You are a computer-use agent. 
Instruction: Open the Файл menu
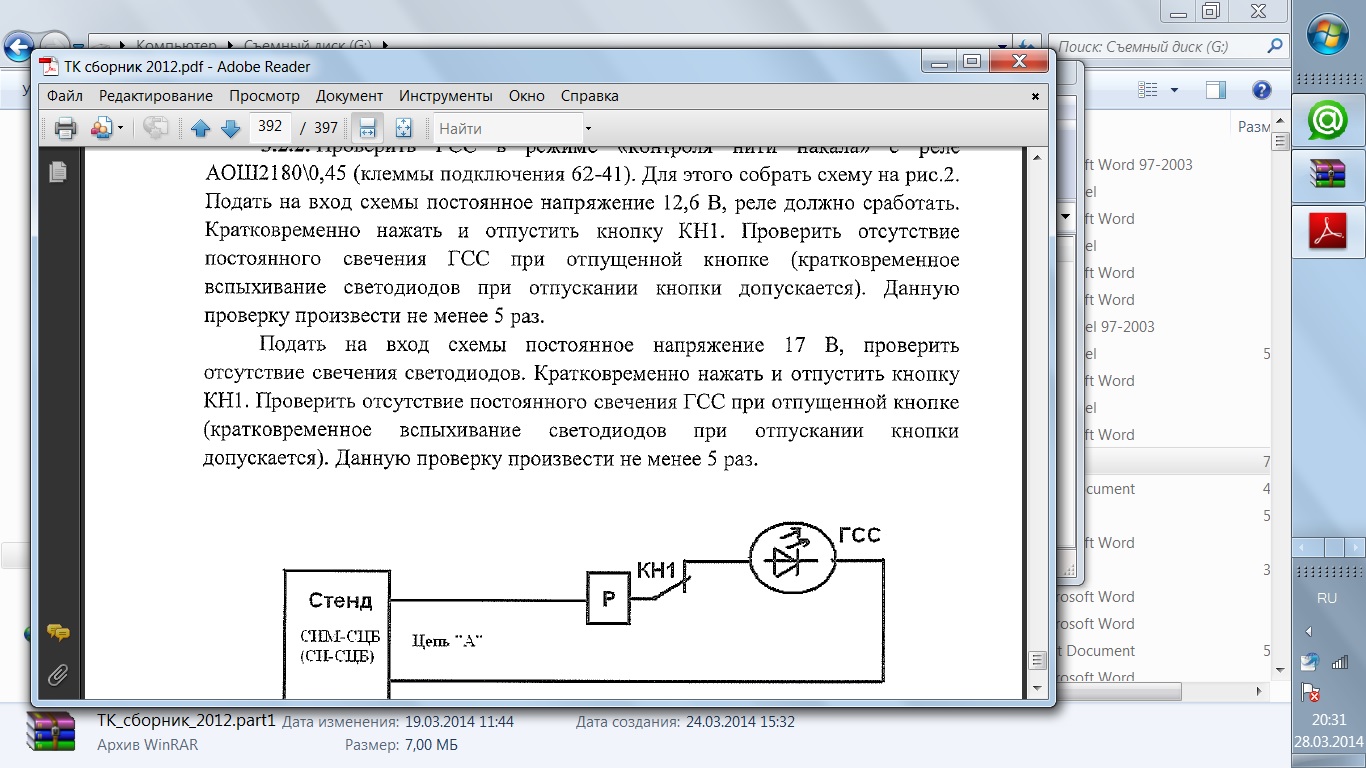click(x=64, y=96)
